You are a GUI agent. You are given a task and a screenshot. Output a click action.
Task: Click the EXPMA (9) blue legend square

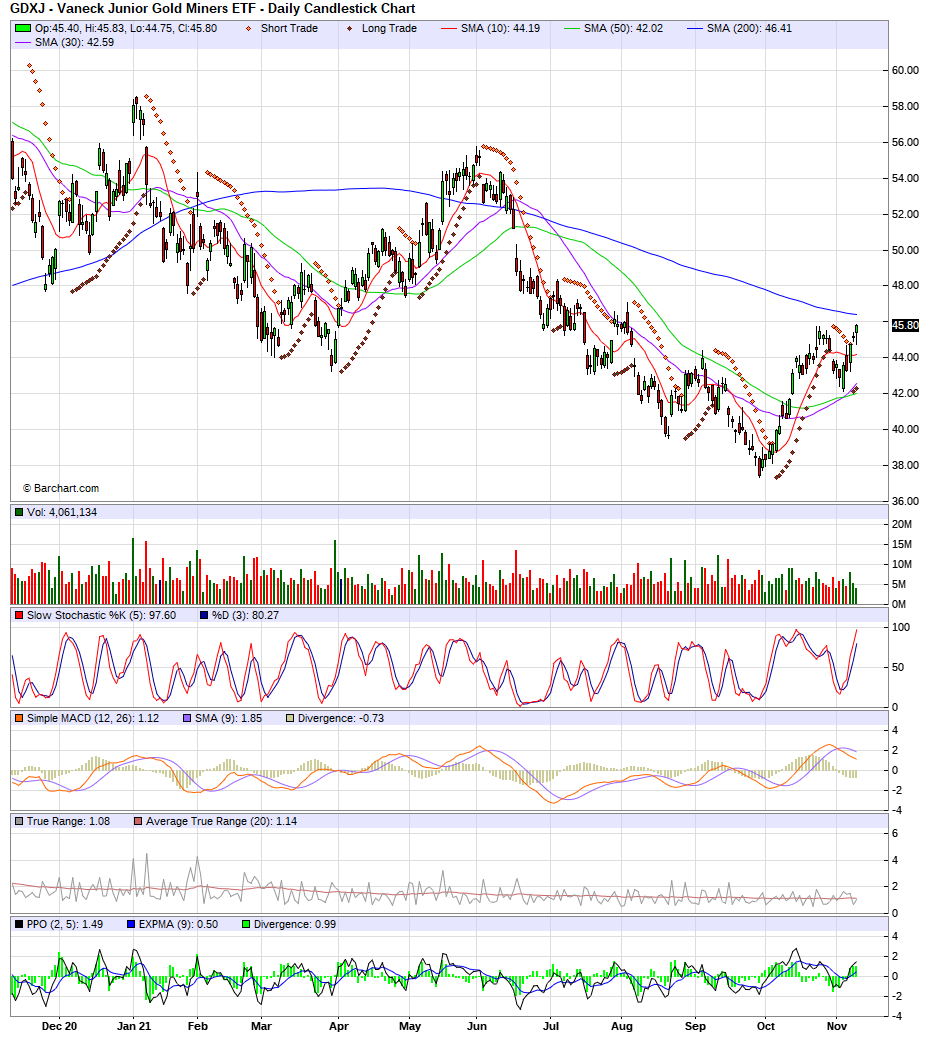tap(131, 925)
